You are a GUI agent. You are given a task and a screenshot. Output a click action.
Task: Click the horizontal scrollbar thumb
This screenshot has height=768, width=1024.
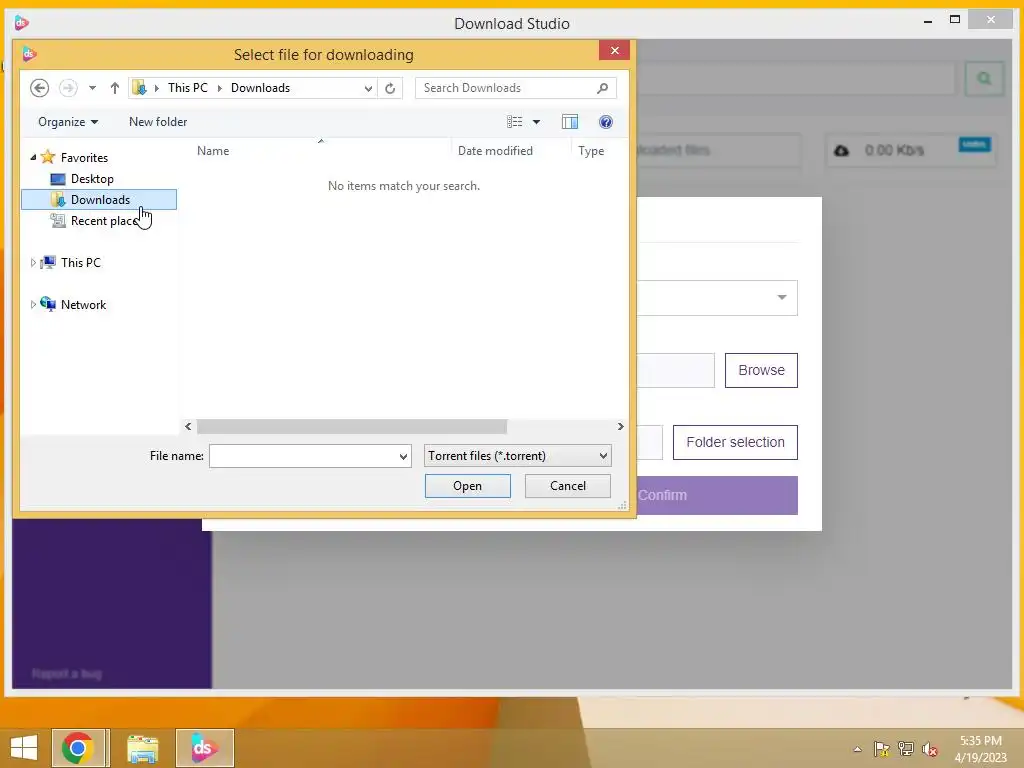coord(352,426)
